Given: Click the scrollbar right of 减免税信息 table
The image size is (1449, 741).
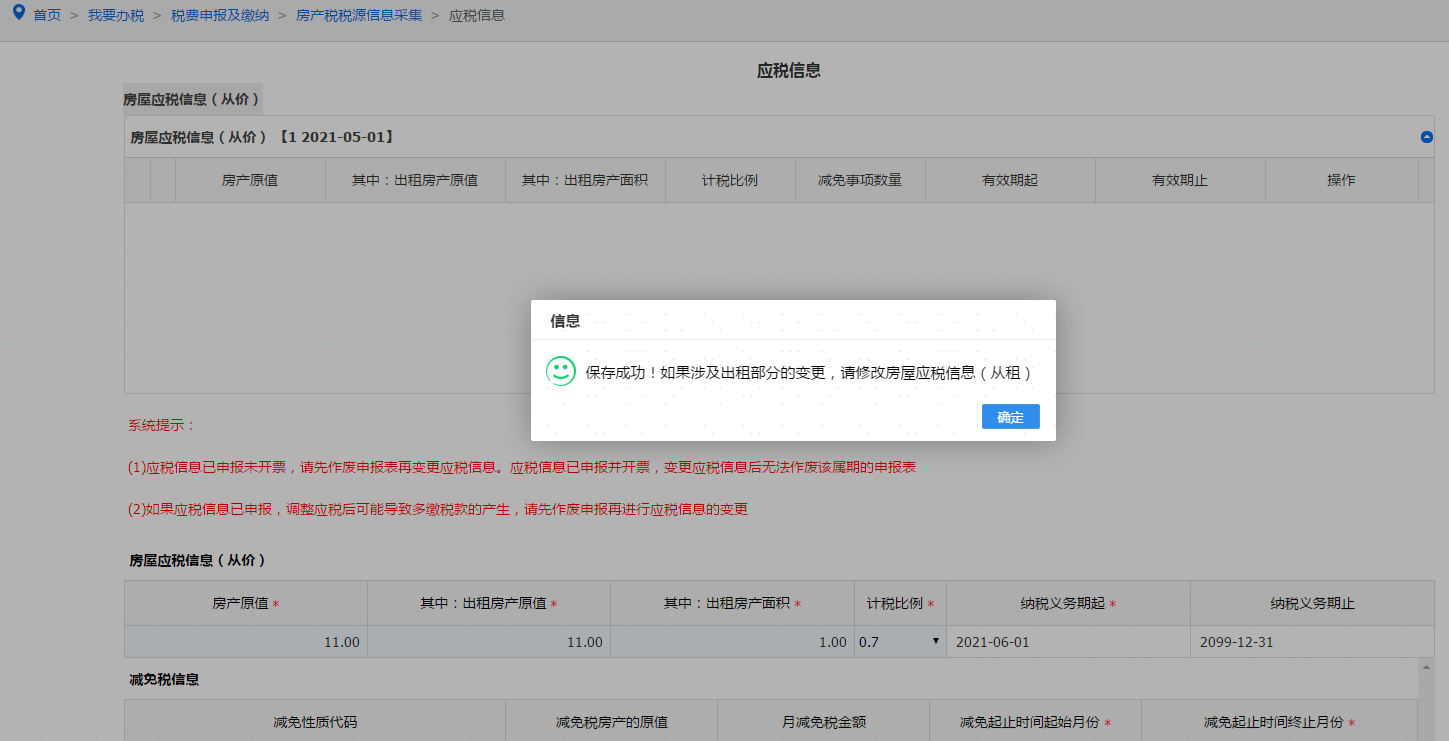Looking at the screenshot, I should [1425, 700].
